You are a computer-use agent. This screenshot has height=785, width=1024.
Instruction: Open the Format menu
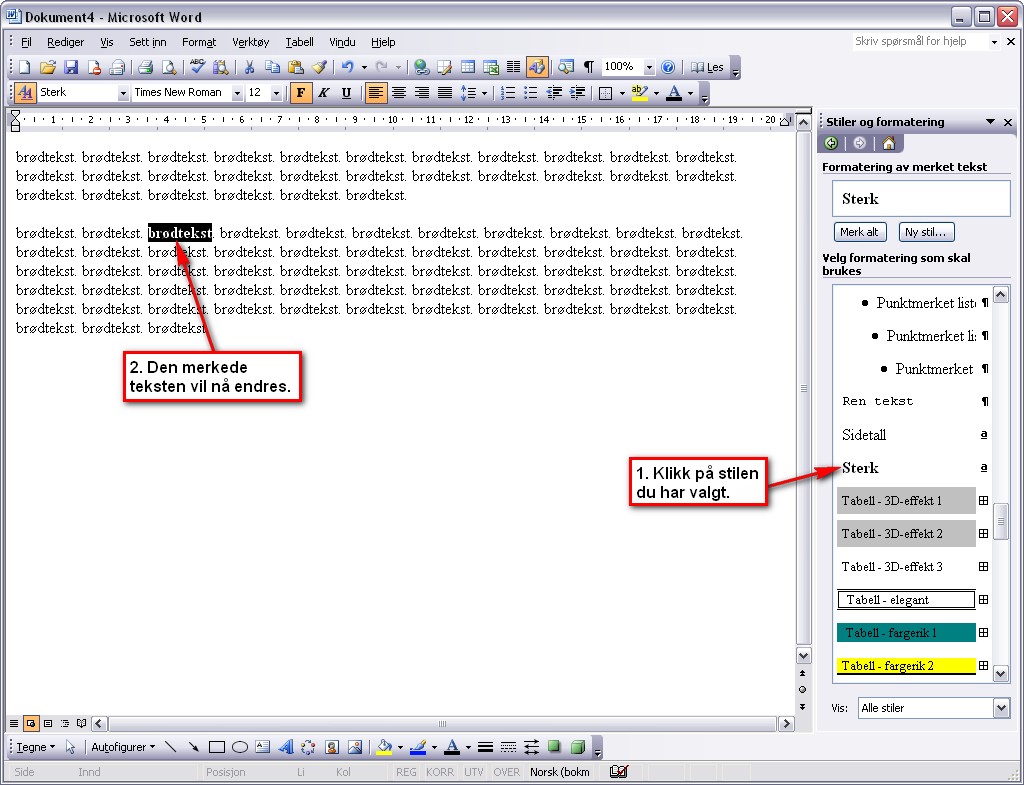pos(199,42)
